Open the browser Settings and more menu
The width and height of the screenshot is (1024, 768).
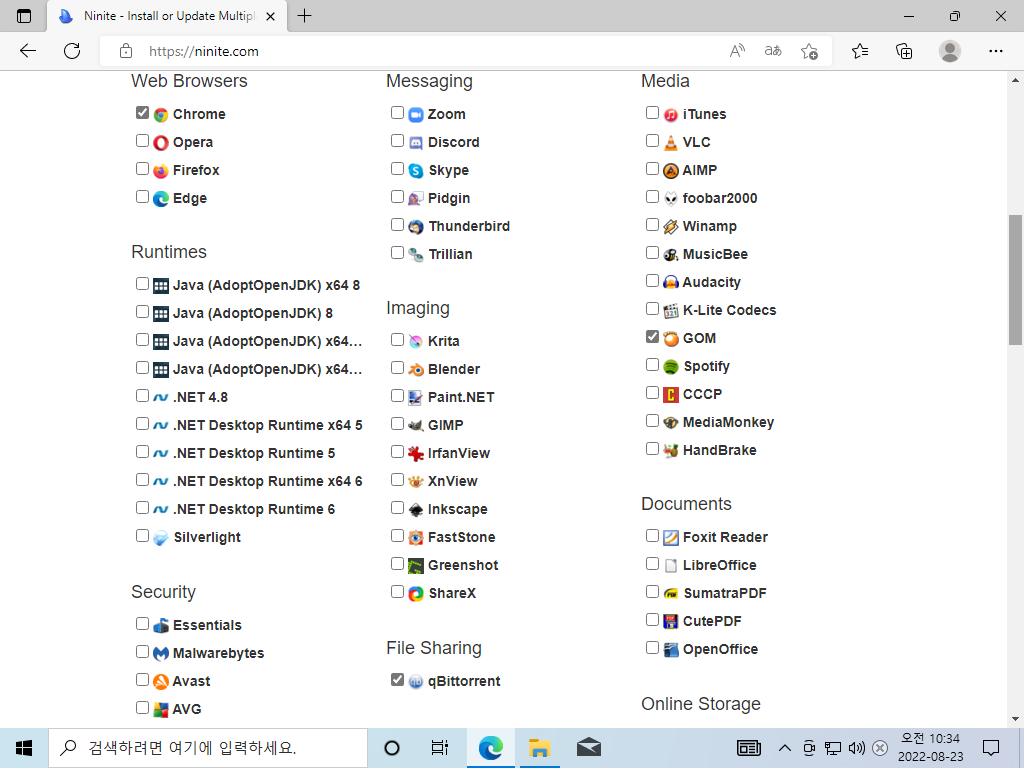click(x=995, y=51)
